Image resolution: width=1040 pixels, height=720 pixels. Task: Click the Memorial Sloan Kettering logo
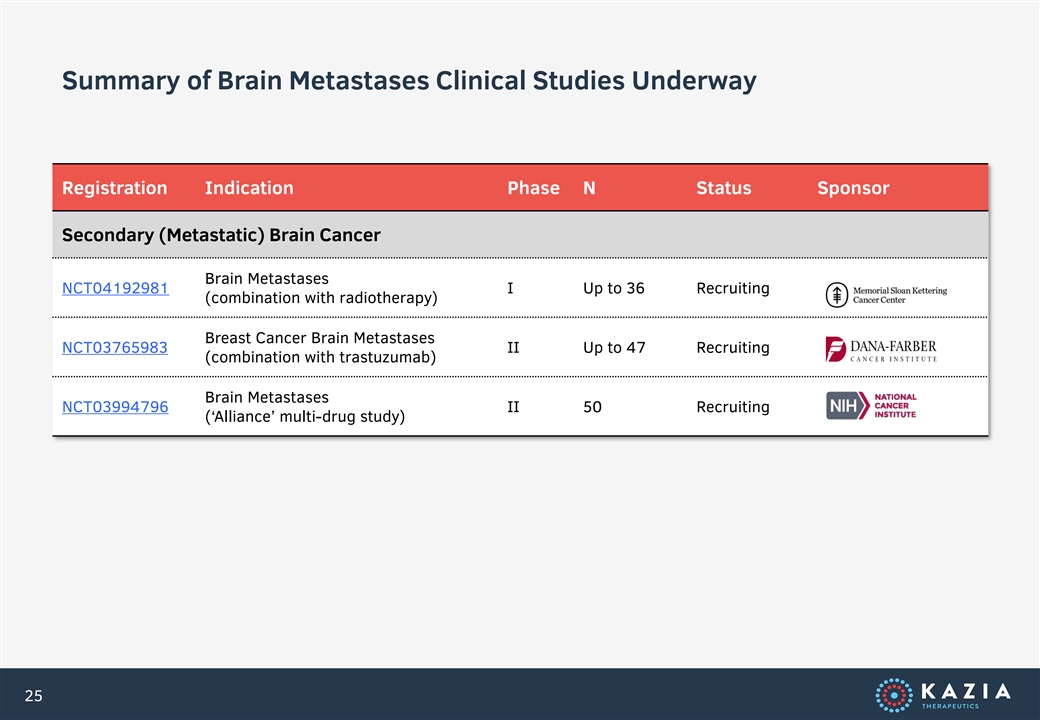(x=886, y=294)
